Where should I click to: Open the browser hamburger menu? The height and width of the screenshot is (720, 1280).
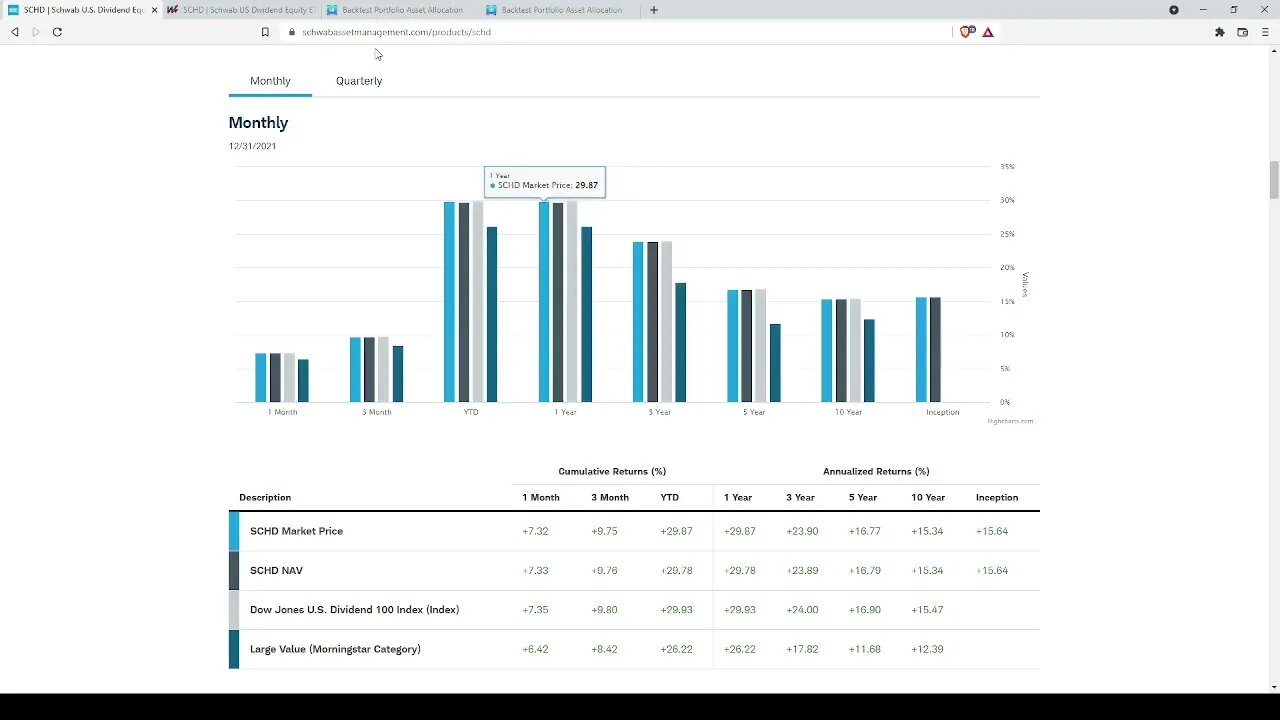click(1265, 32)
